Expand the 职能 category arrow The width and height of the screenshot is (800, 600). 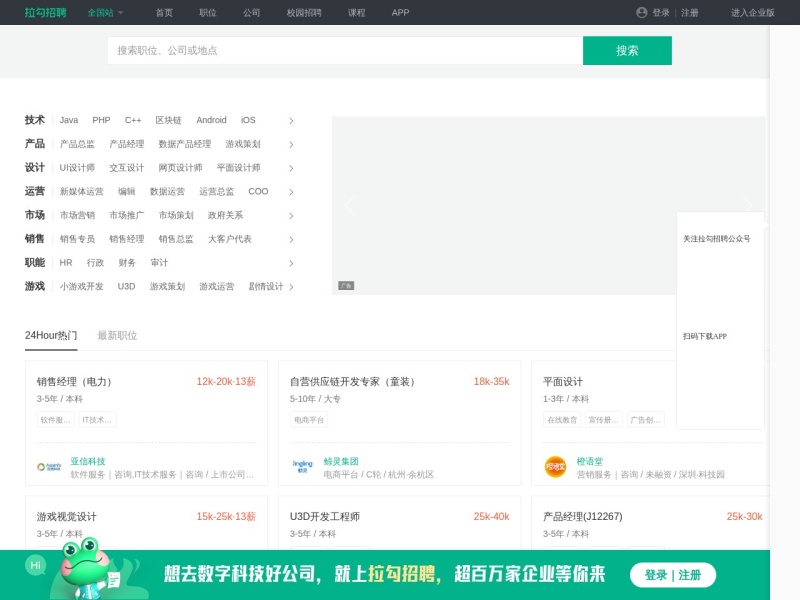291,264
